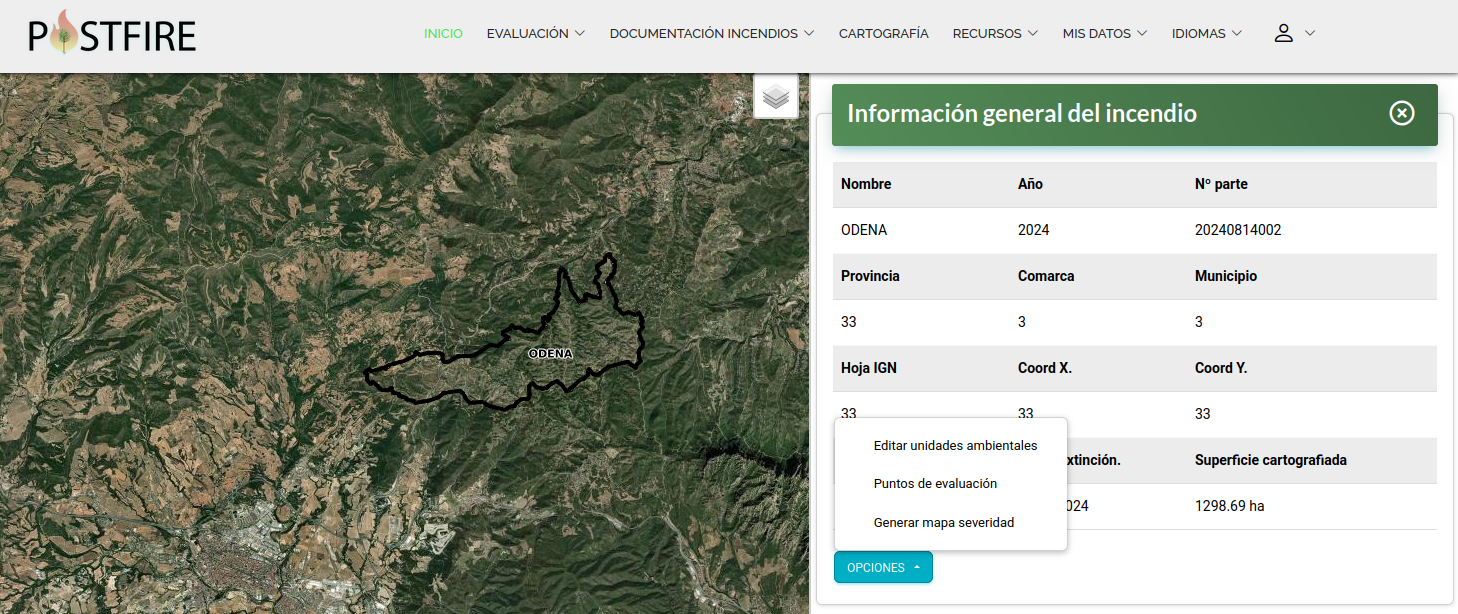
Task: Open the user account icon menu
Action: pos(1293,33)
